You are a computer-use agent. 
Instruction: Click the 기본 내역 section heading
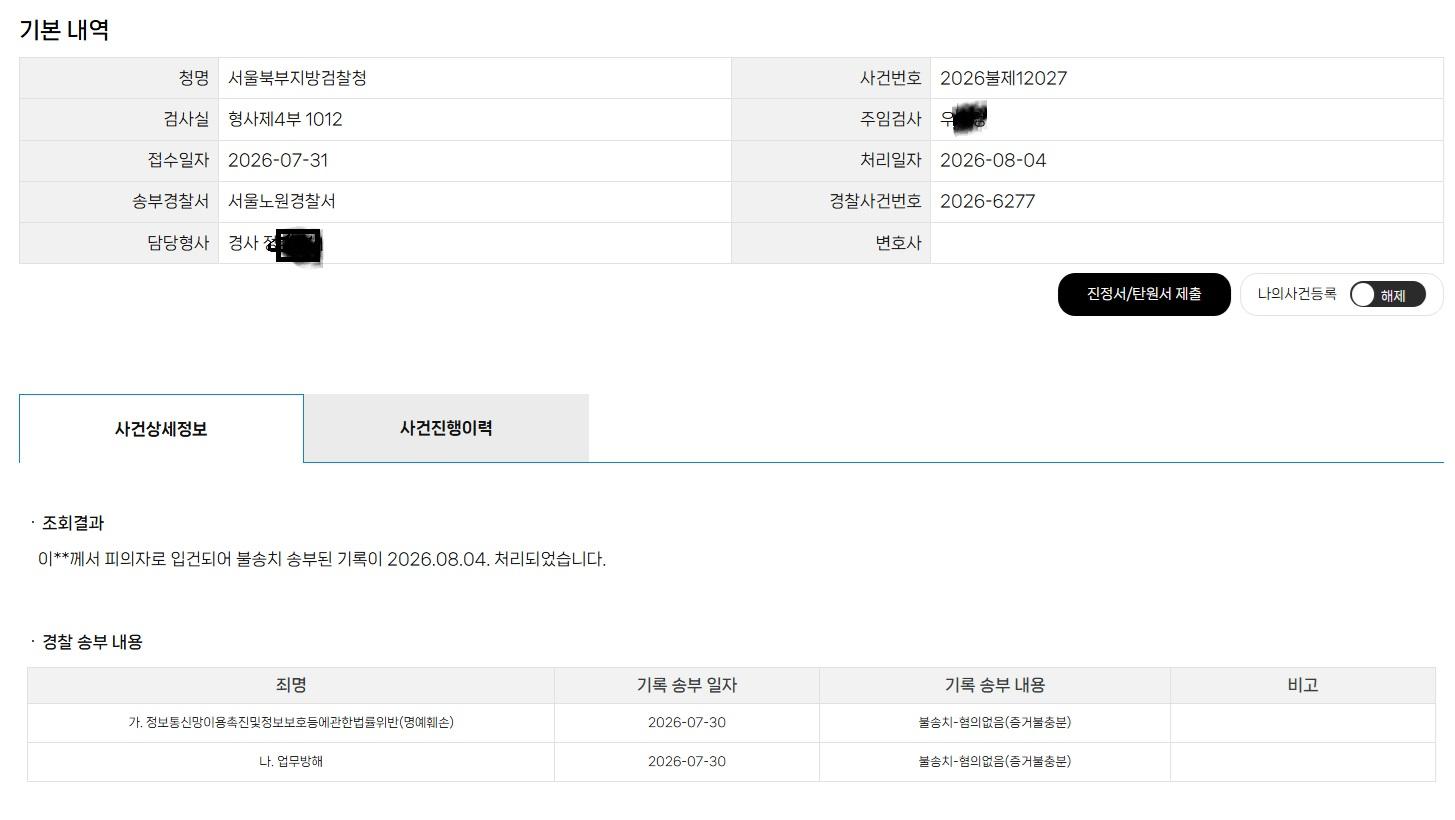coord(64,30)
